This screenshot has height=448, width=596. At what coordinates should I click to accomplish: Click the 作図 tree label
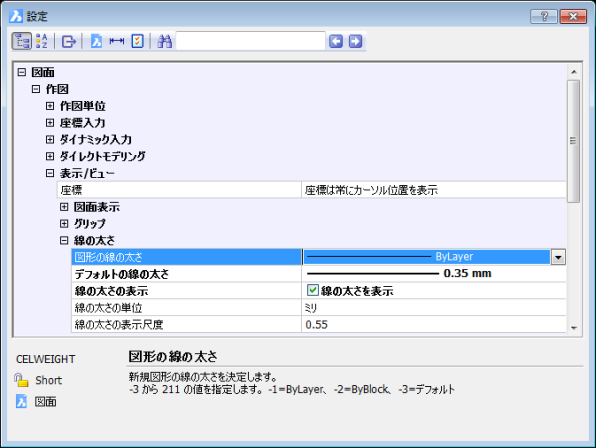[x=57, y=89]
